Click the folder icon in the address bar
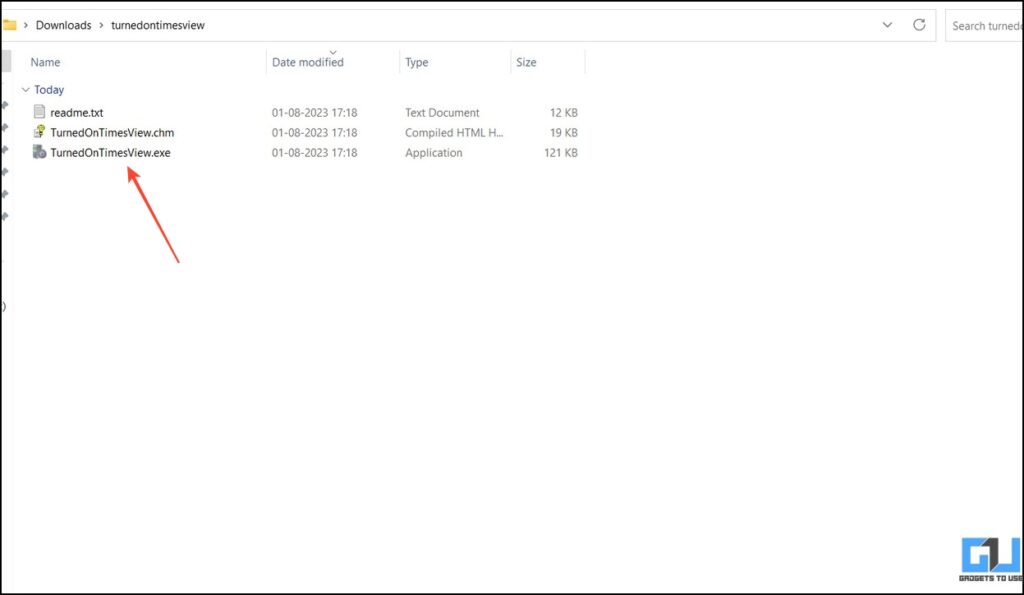Viewport: 1024px width, 595px height. coord(13,24)
